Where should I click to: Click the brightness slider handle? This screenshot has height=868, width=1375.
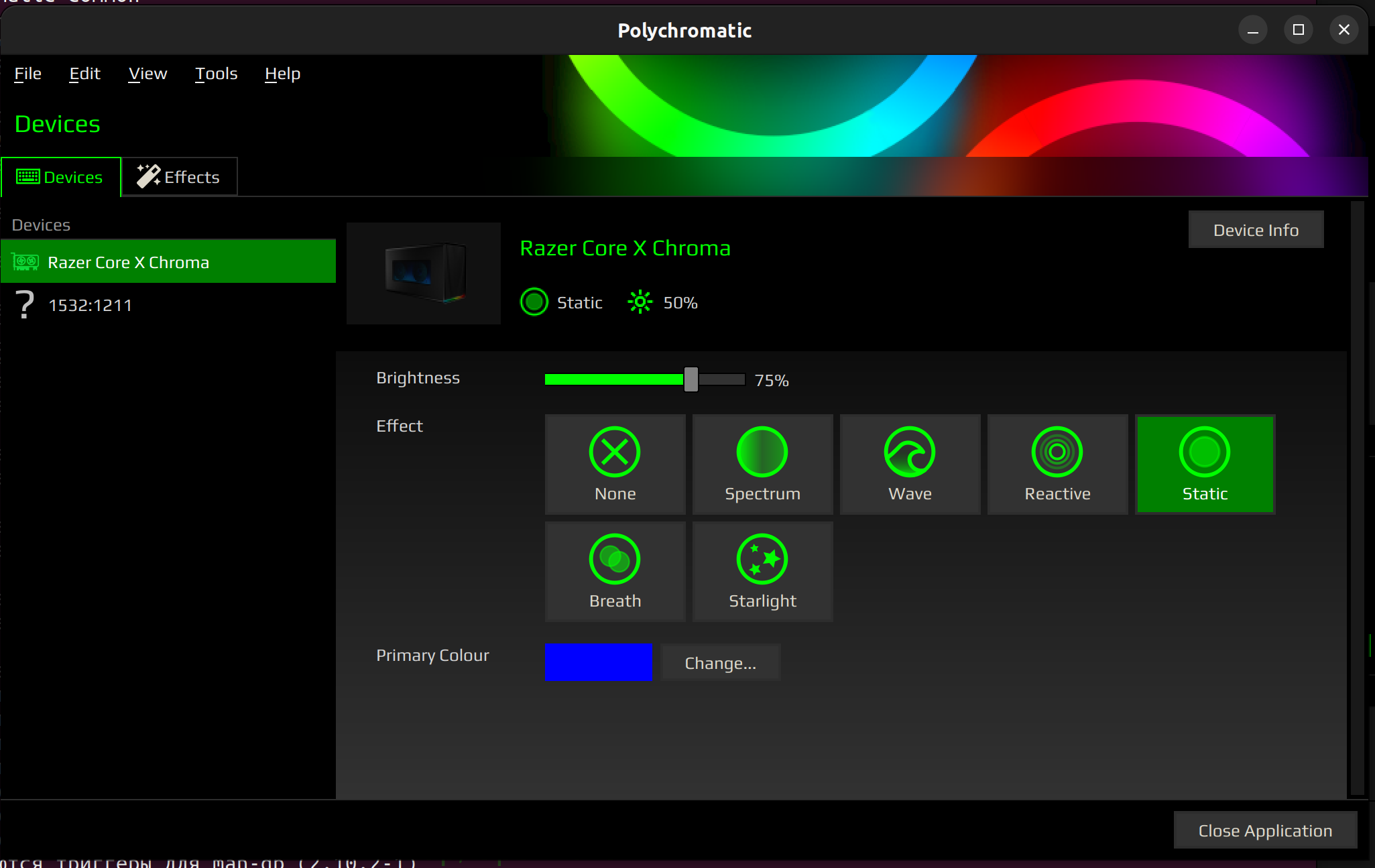[691, 379]
